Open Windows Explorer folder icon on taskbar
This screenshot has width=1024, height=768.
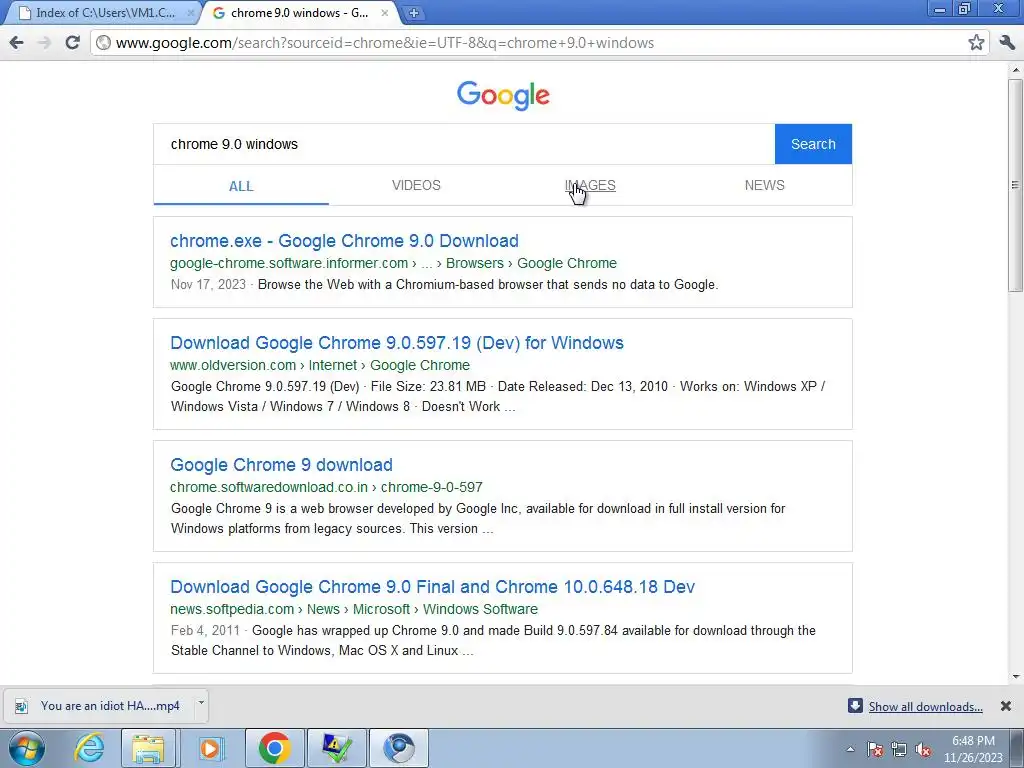tap(148, 748)
